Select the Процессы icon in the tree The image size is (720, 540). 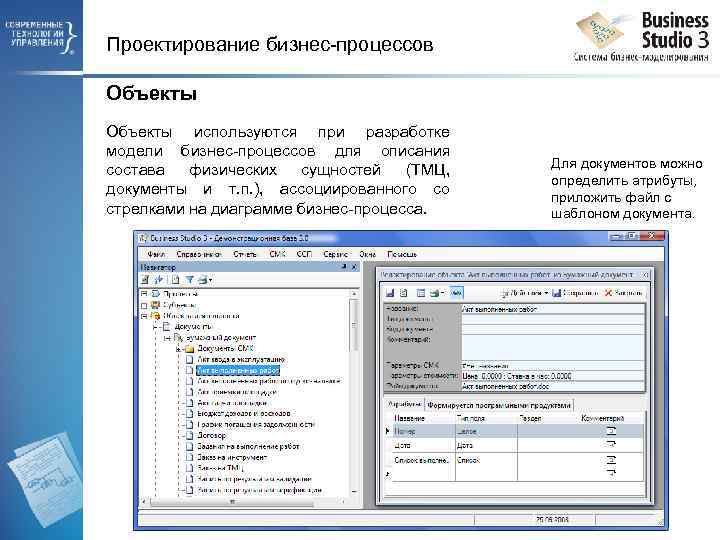(x=155, y=293)
